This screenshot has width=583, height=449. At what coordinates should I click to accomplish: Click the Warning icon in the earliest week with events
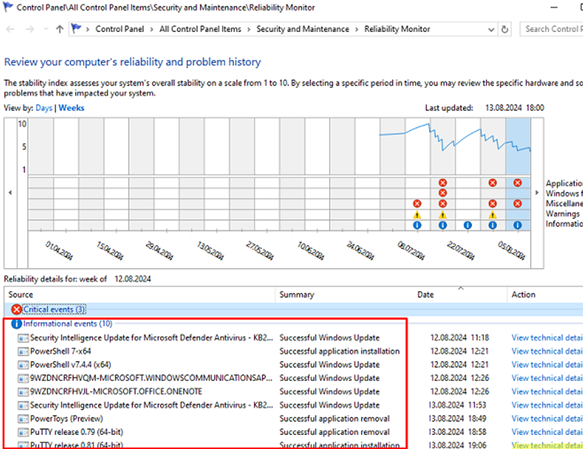(x=417, y=214)
